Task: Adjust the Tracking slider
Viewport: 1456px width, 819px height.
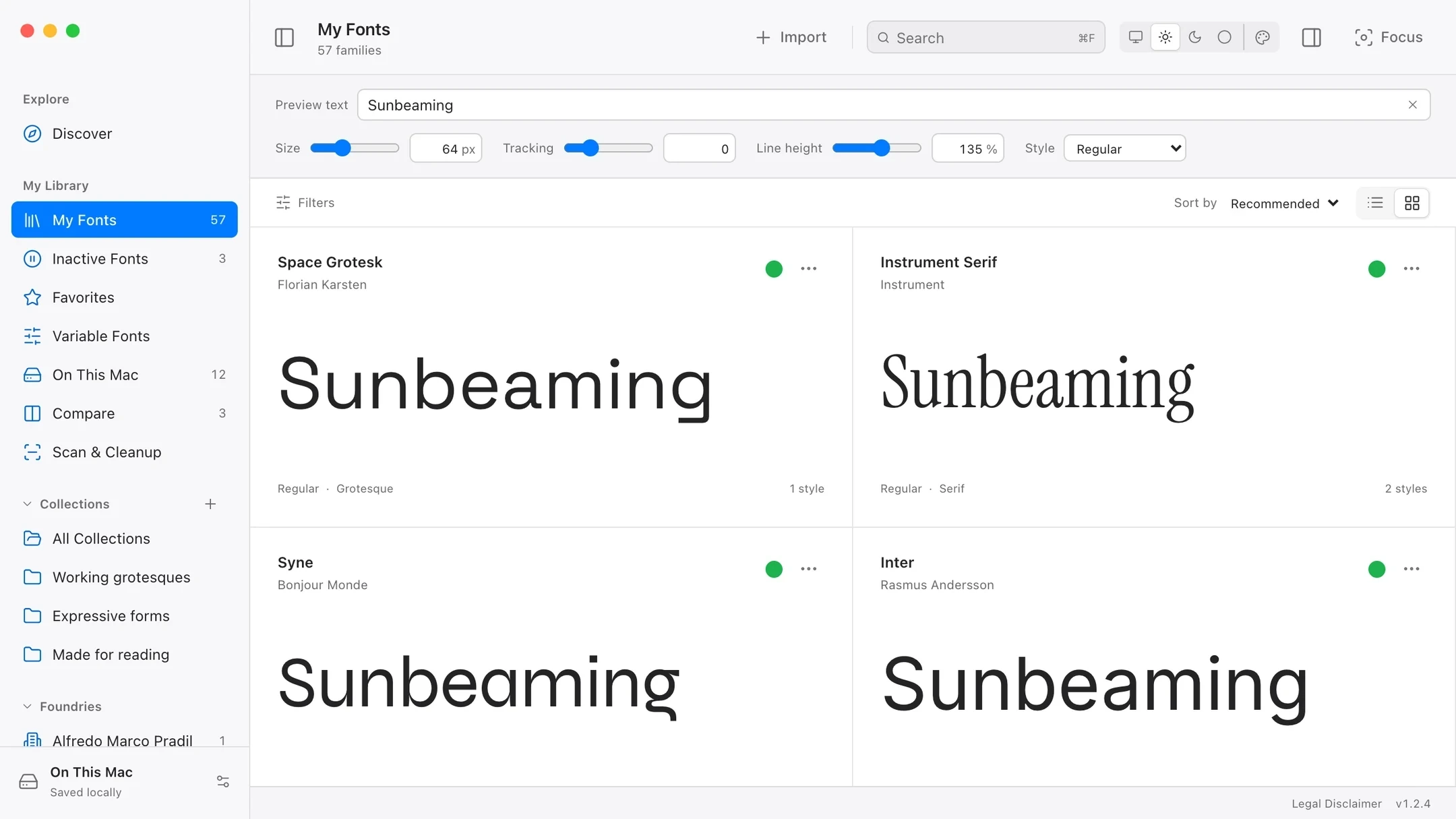Action: [x=608, y=148]
